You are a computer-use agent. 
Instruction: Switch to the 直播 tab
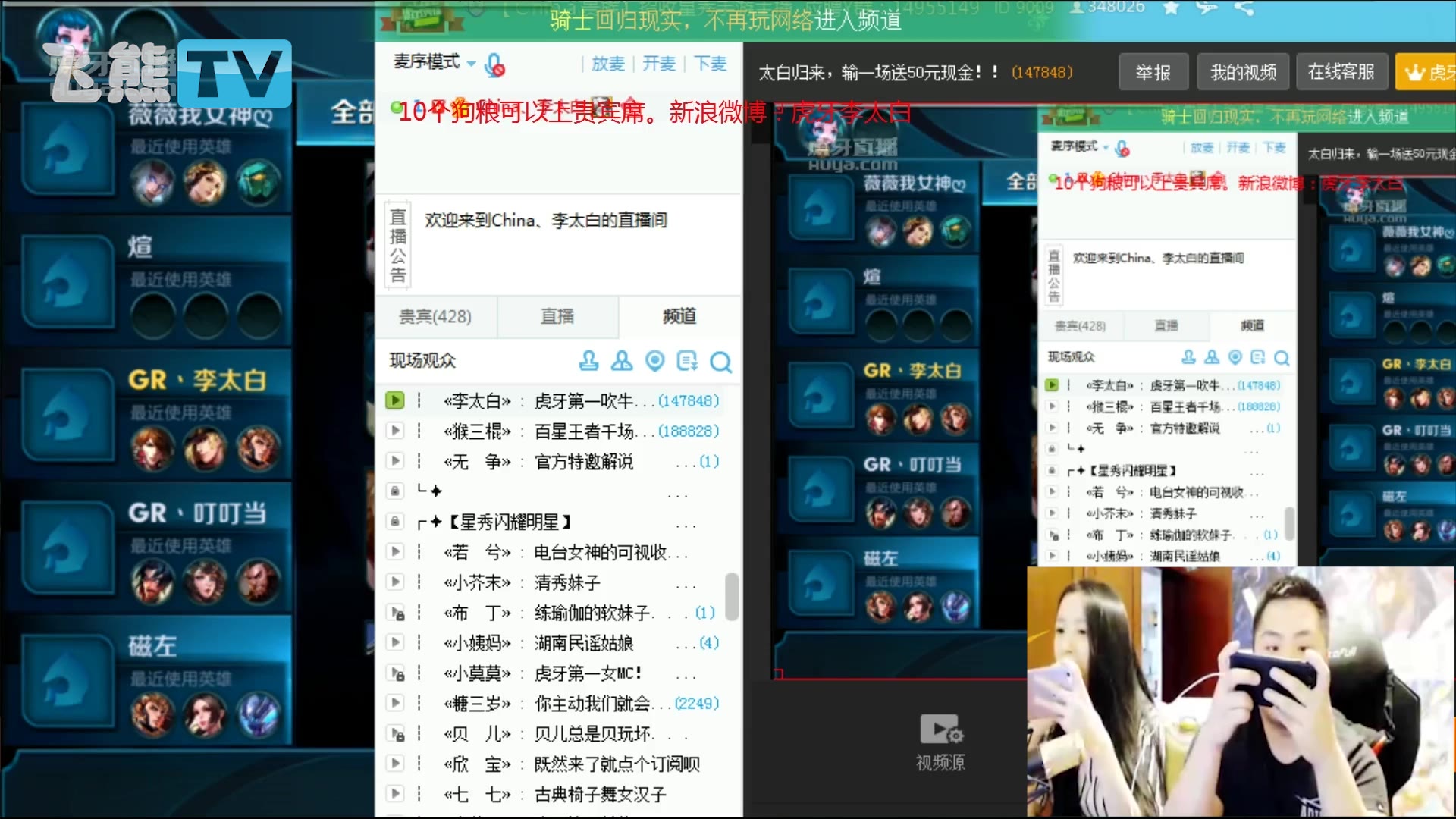point(557,316)
